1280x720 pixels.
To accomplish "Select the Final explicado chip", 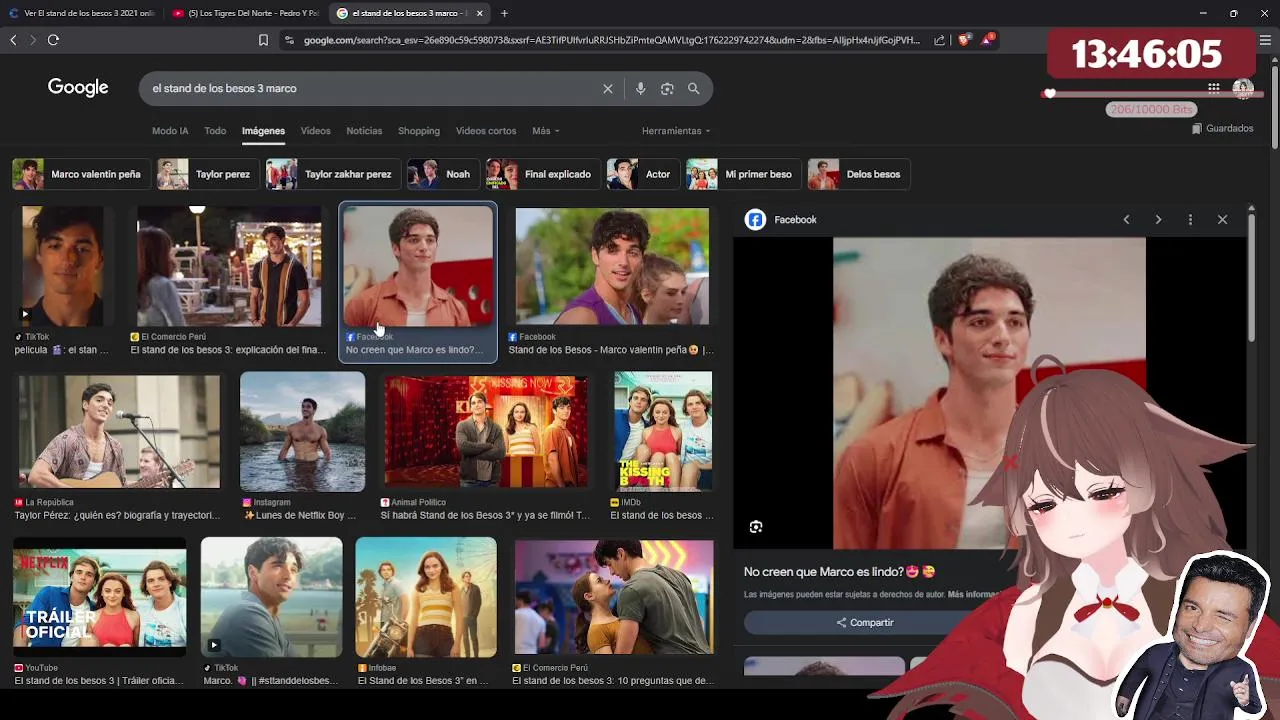I will [x=542, y=174].
